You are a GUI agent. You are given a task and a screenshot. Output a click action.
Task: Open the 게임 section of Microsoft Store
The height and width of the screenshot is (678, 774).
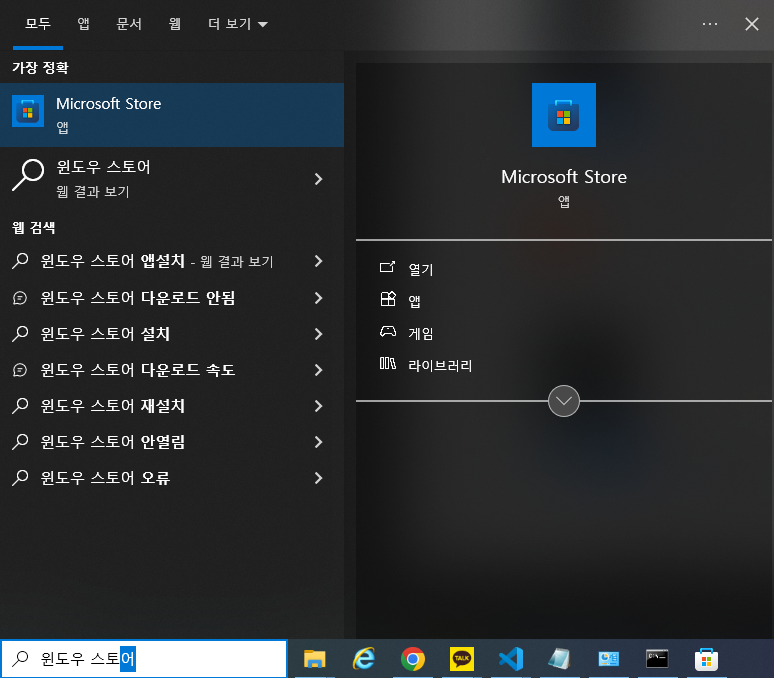[421, 334]
